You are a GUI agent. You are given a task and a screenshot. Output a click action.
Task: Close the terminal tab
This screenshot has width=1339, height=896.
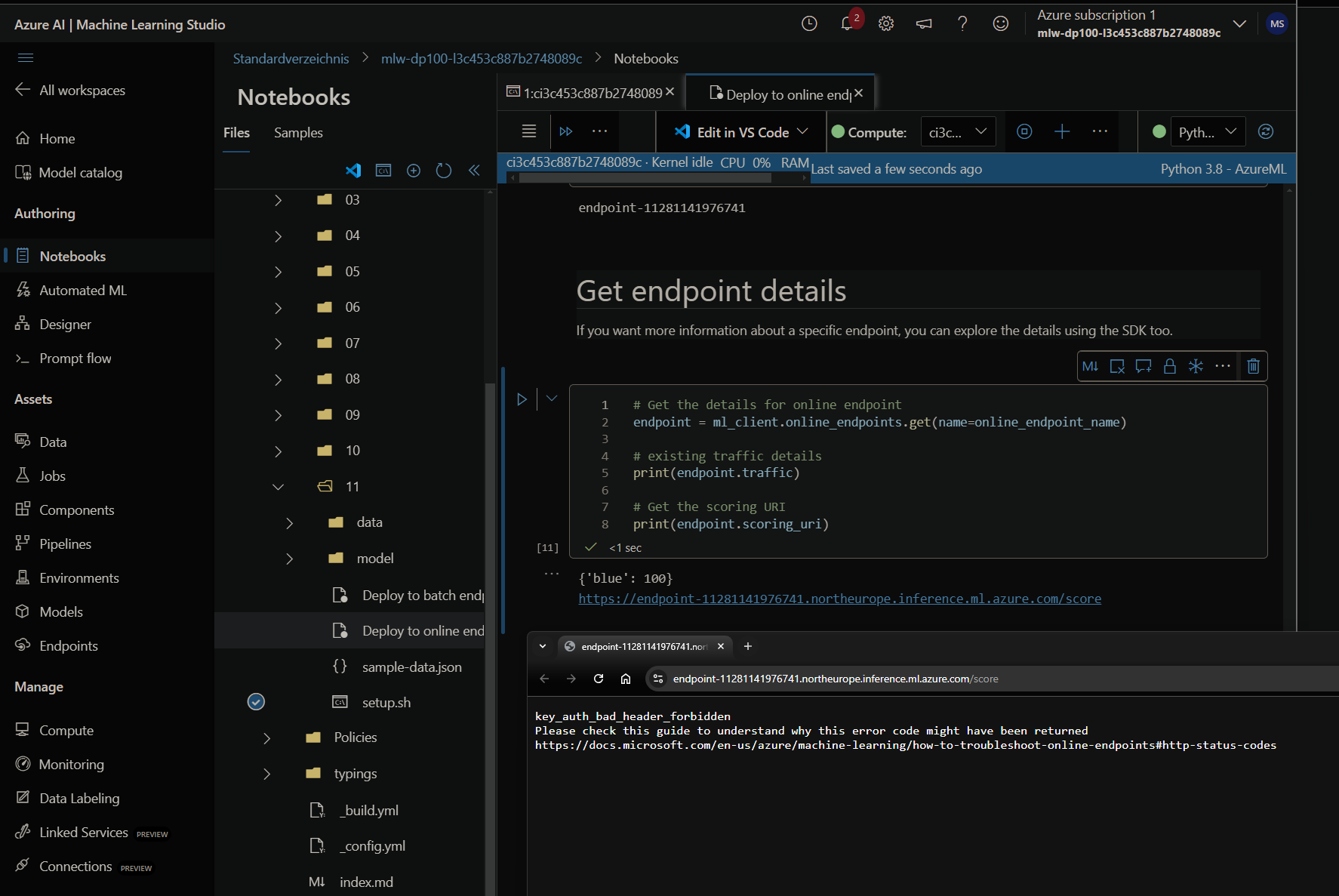pyautogui.click(x=669, y=91)
